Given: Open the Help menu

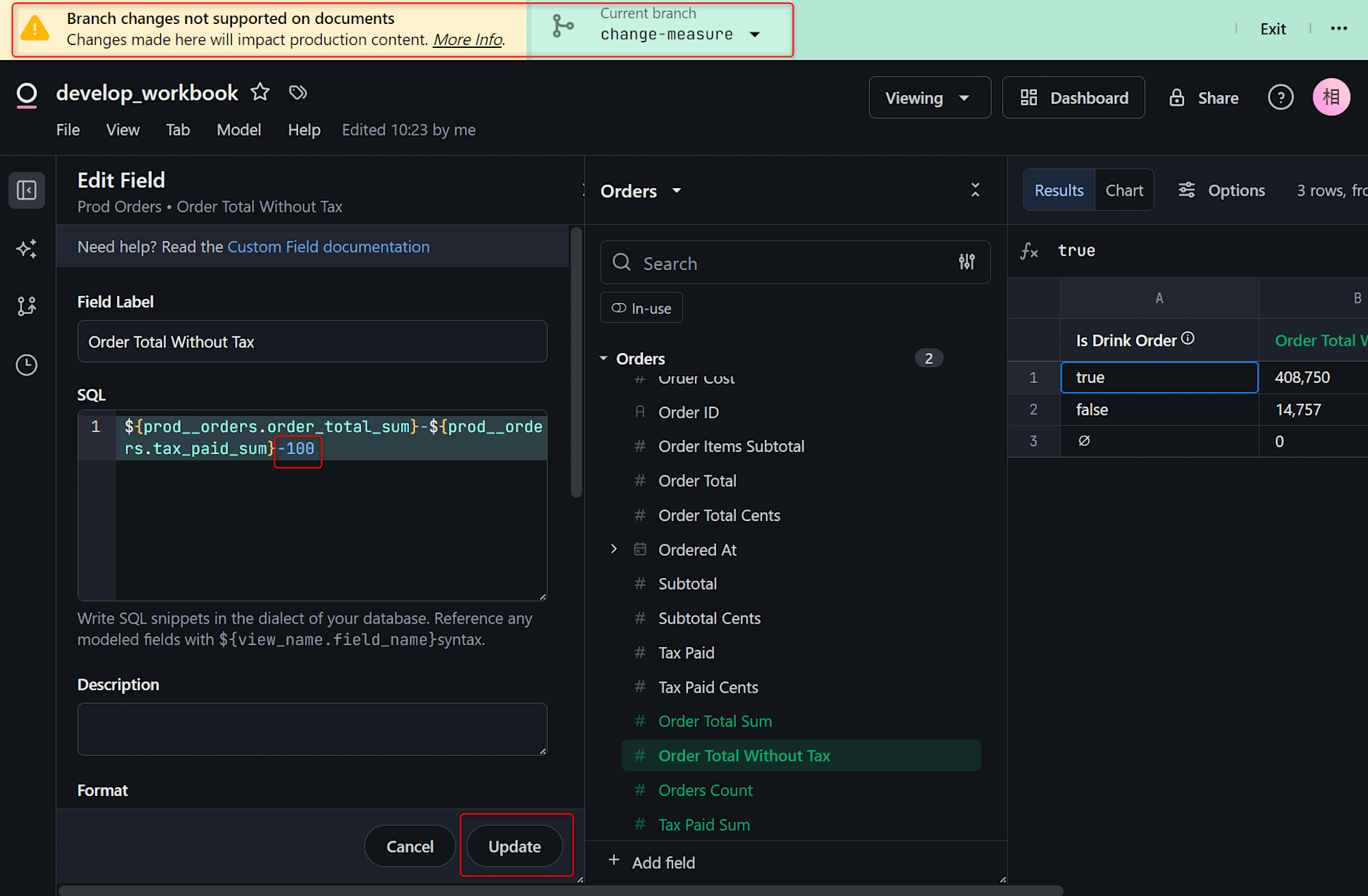Looking at the screenshot, I should click(x=304, y=130).
